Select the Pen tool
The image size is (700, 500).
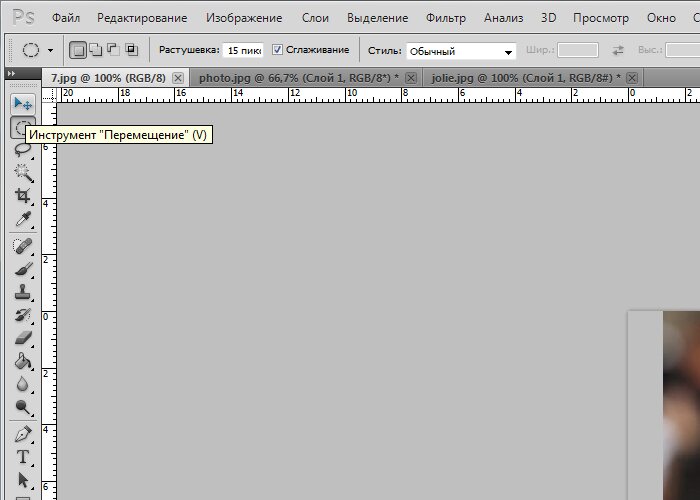click(x=23, y=433)
